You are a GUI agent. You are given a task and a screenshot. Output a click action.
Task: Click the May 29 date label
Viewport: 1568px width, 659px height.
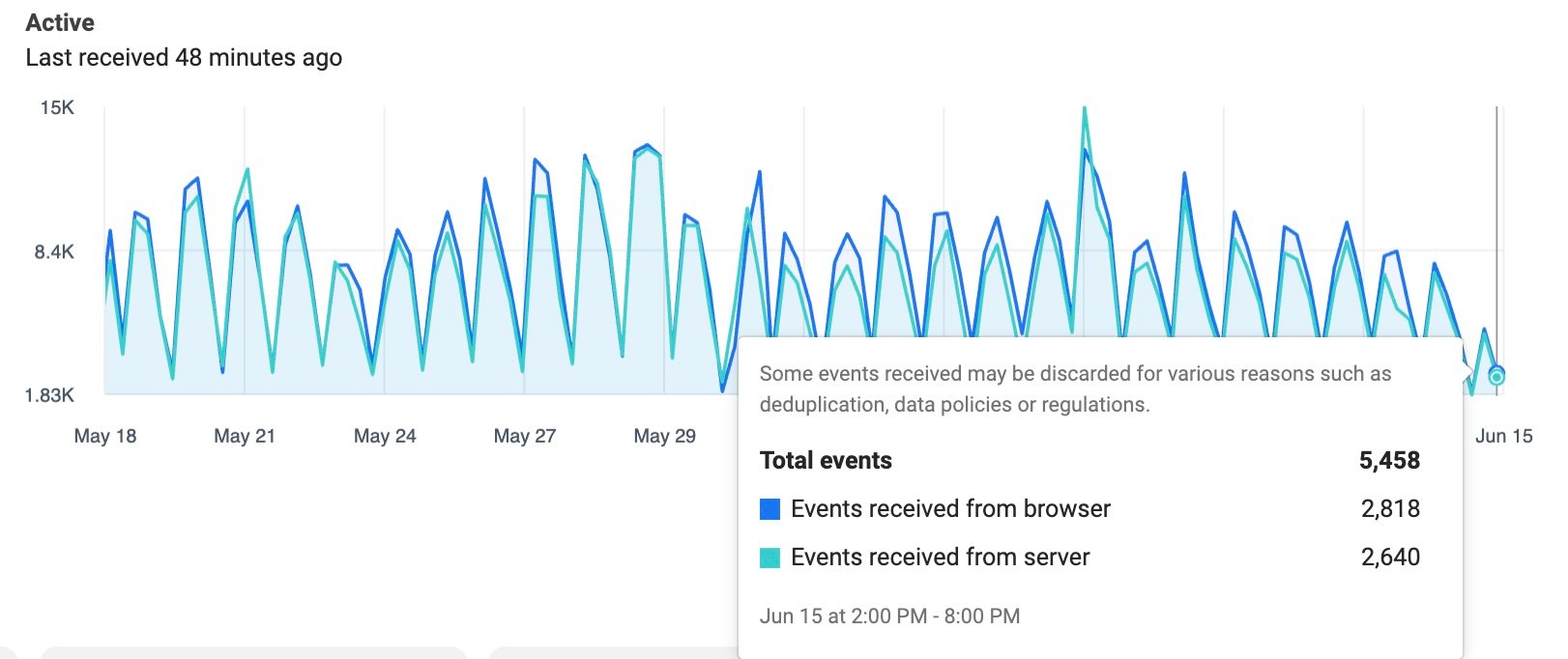(665, 436)
